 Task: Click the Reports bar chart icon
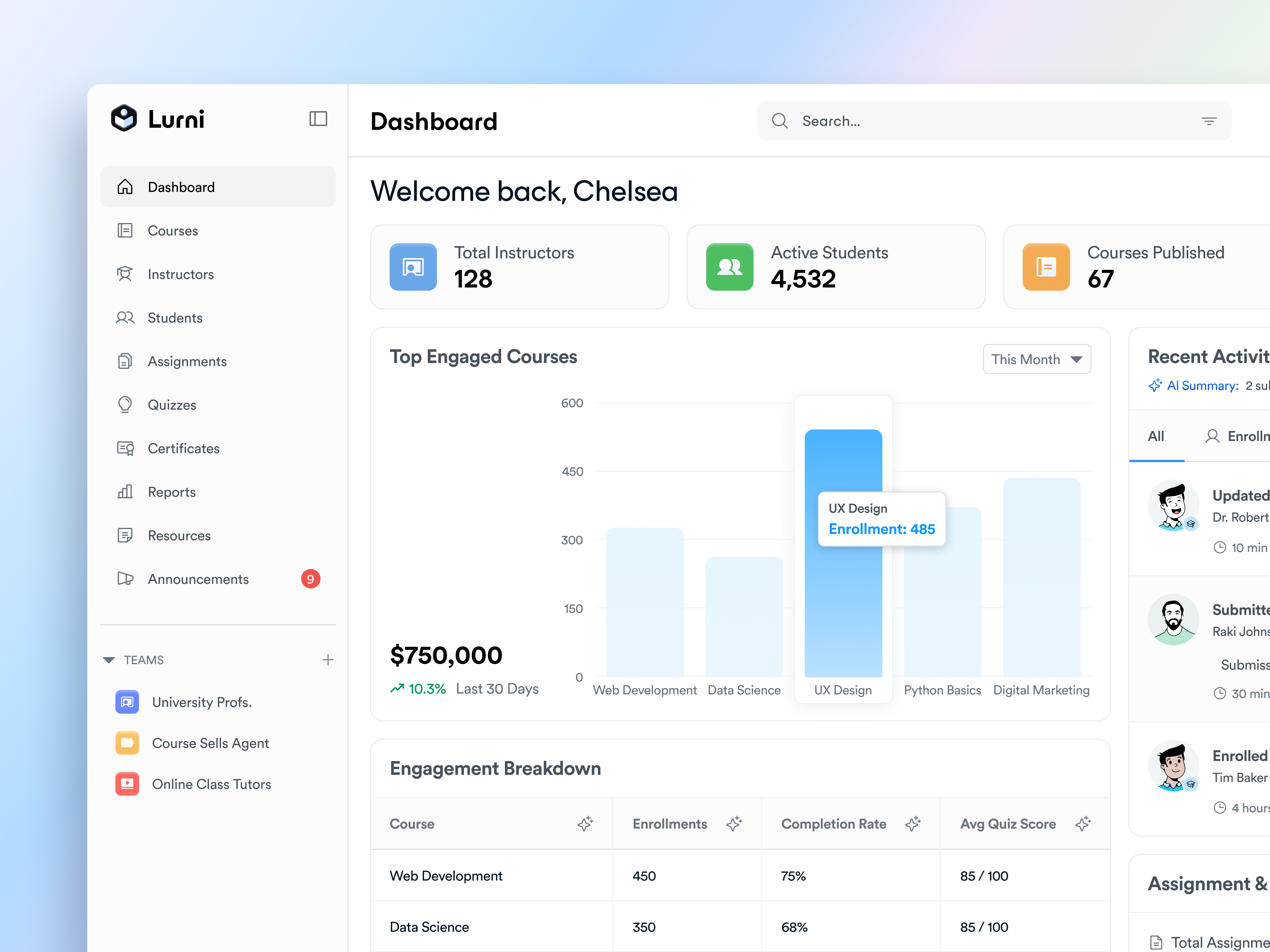pyautogui.click(x=125, y=492)
